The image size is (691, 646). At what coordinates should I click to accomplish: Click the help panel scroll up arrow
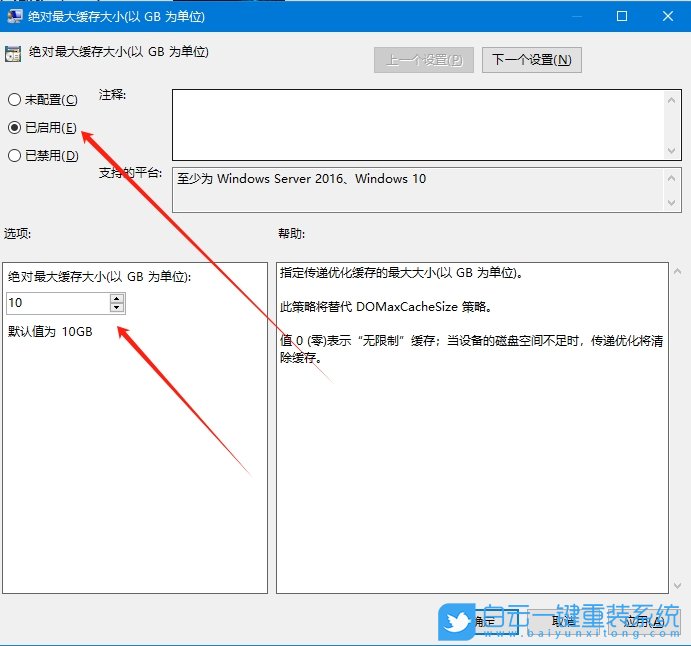tap(677, 271)
